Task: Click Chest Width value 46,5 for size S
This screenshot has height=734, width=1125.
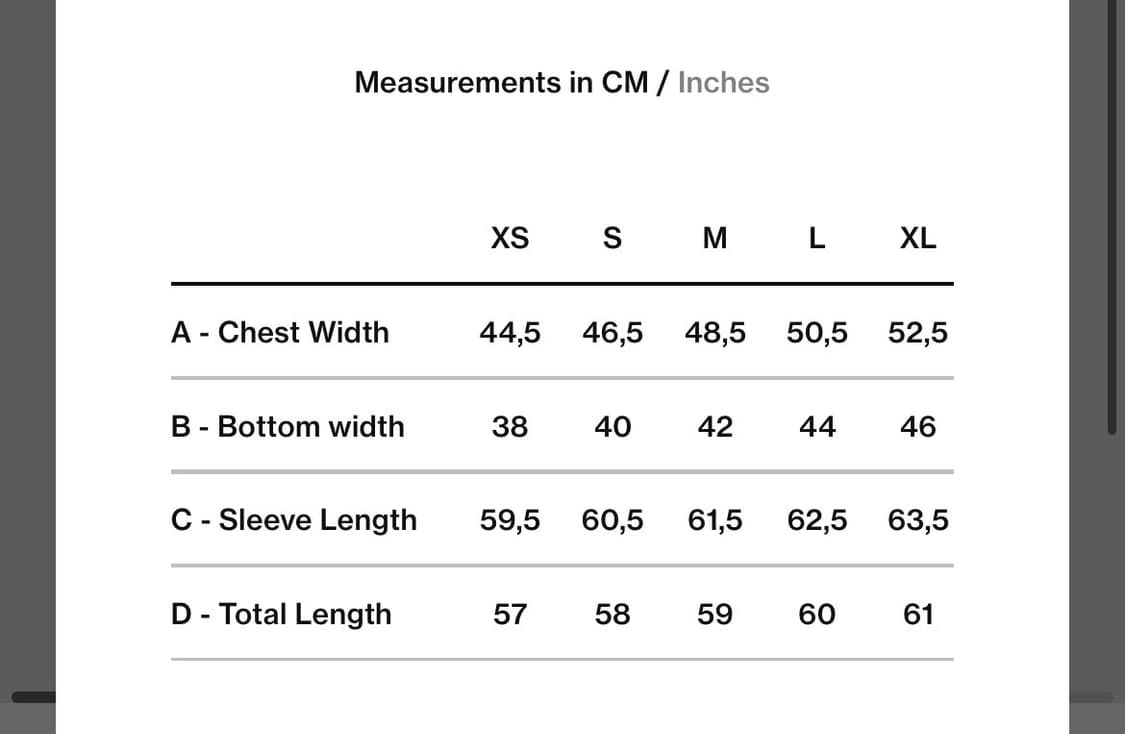Action: click(x=613, y=332)
